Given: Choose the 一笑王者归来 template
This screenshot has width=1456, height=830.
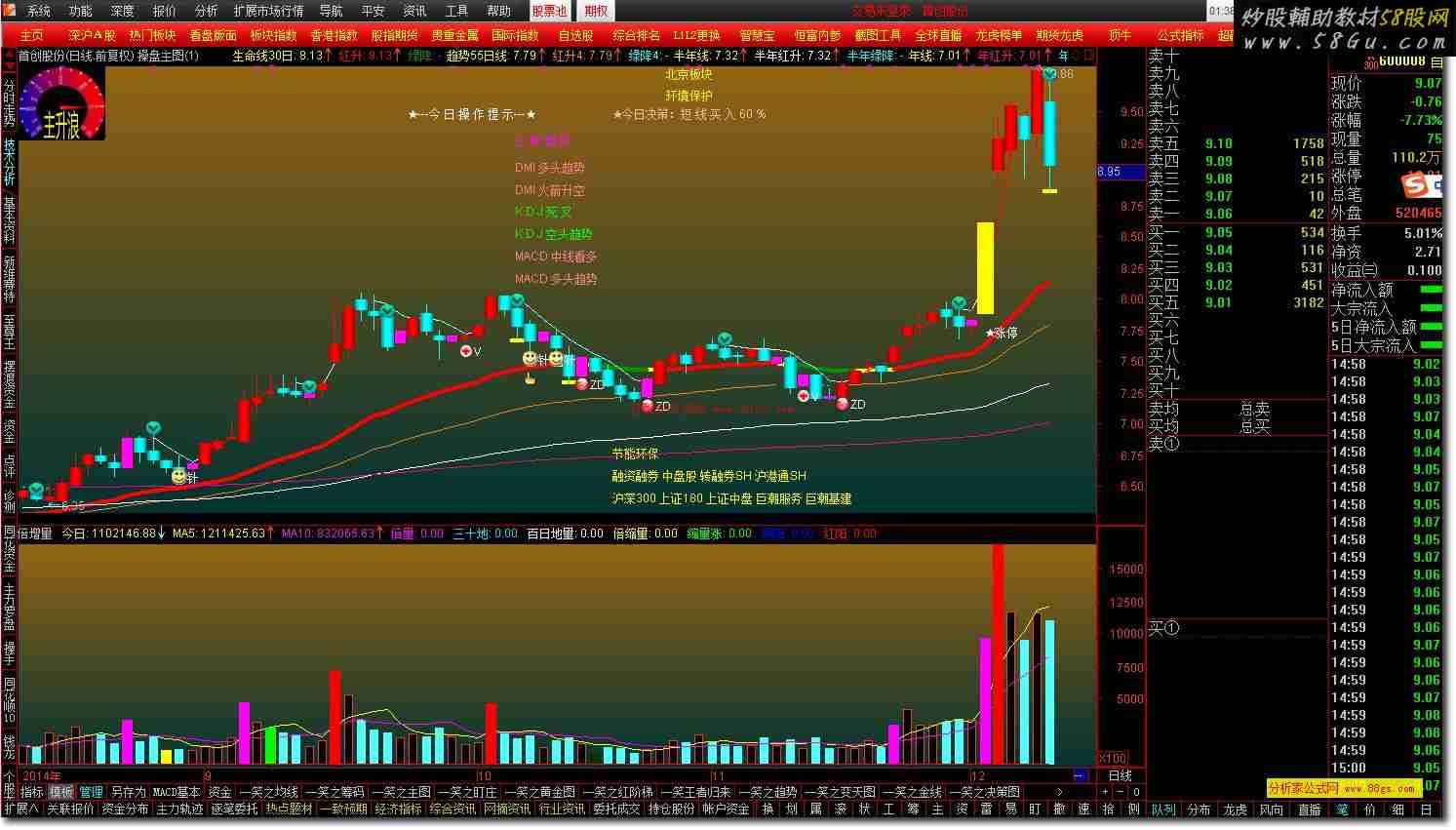Looking at the screenshot, I should (696, 792).
